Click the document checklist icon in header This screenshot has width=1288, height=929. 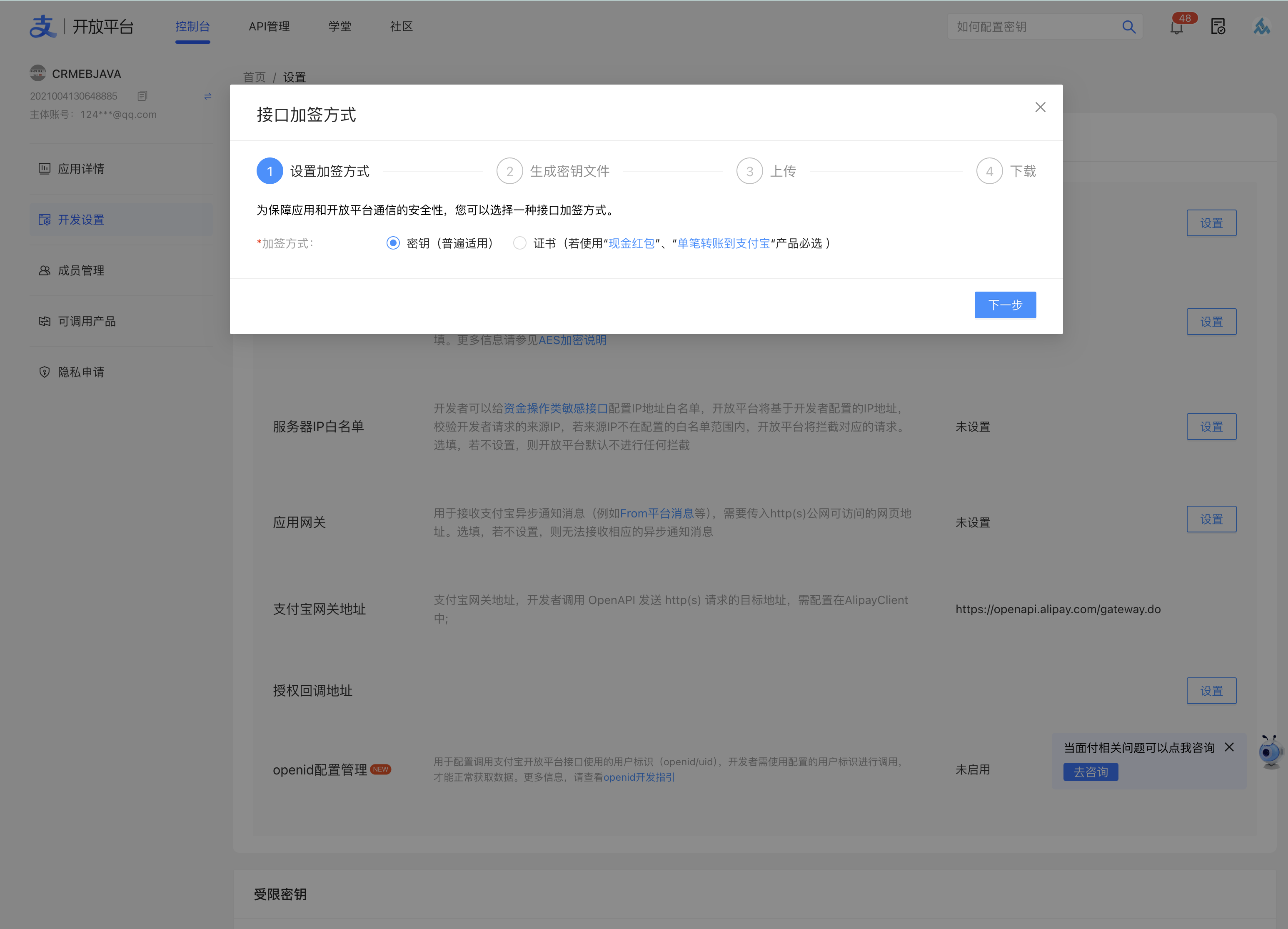point(1218,27)
